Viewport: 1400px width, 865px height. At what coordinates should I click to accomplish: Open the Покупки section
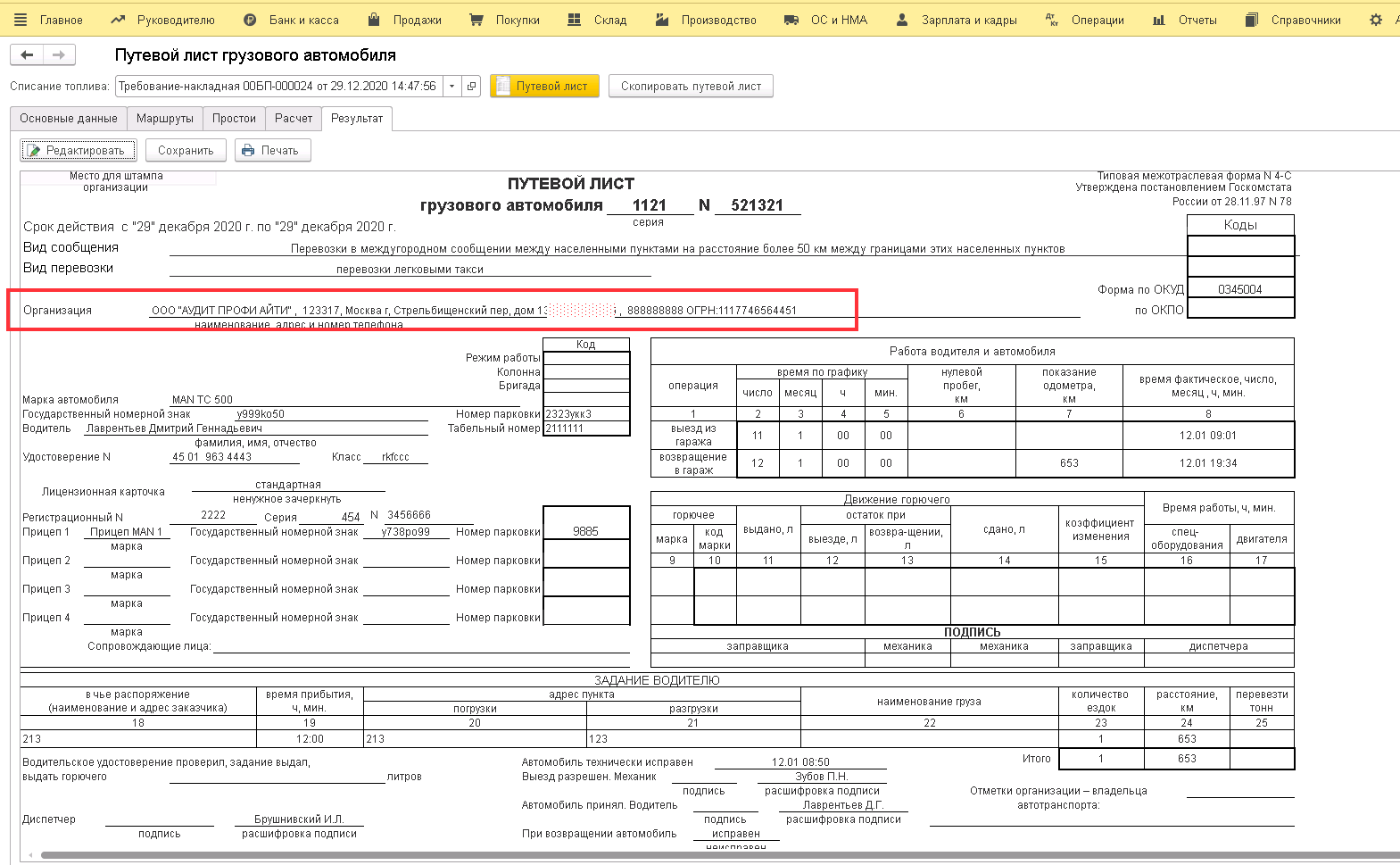504,20
